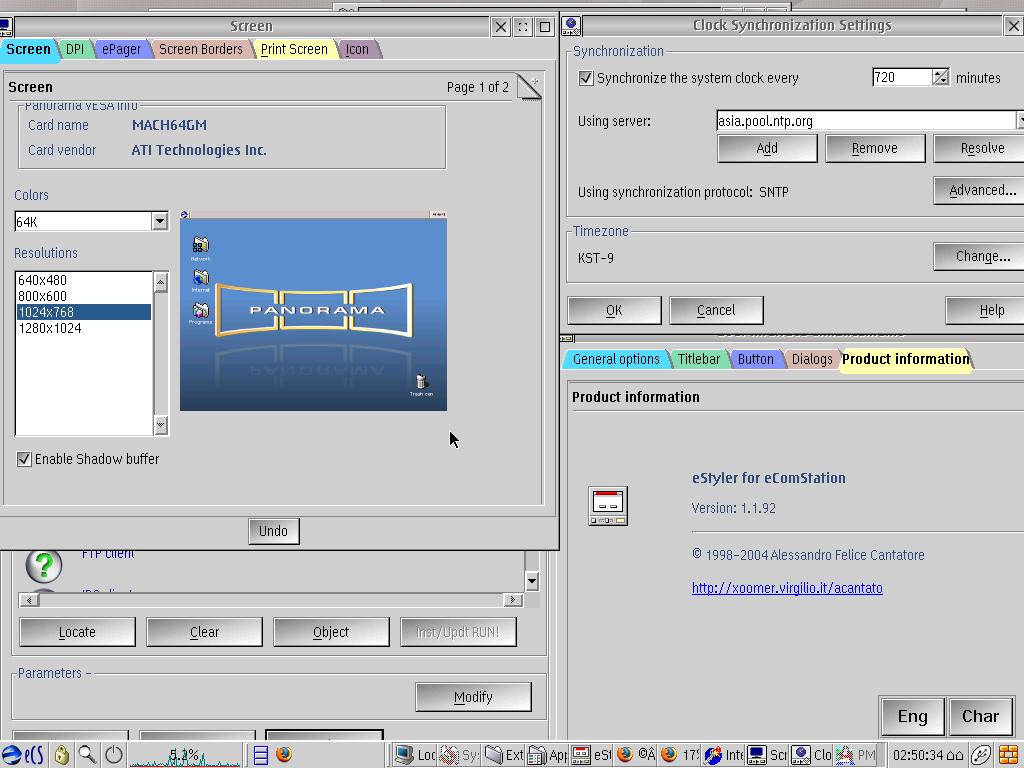Confirm clock settings with OK
The height and width of the screenshot is (768, 1024).
click(615, 310)
